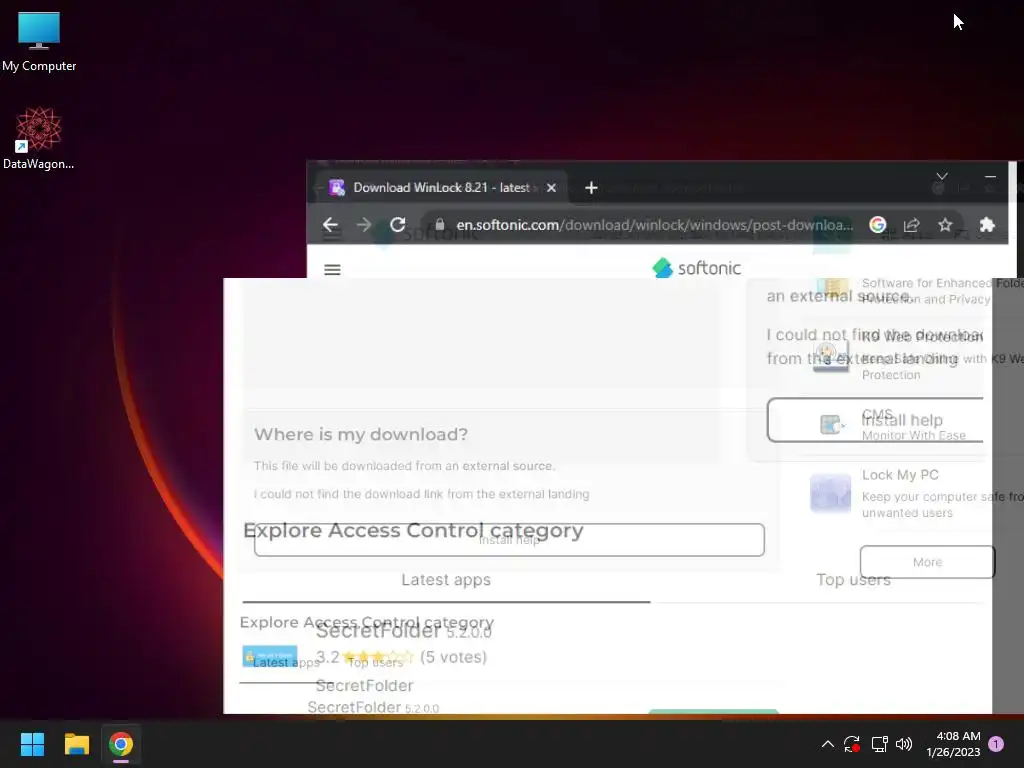Focus the en.softonic.com address bar

pos(654,225)
